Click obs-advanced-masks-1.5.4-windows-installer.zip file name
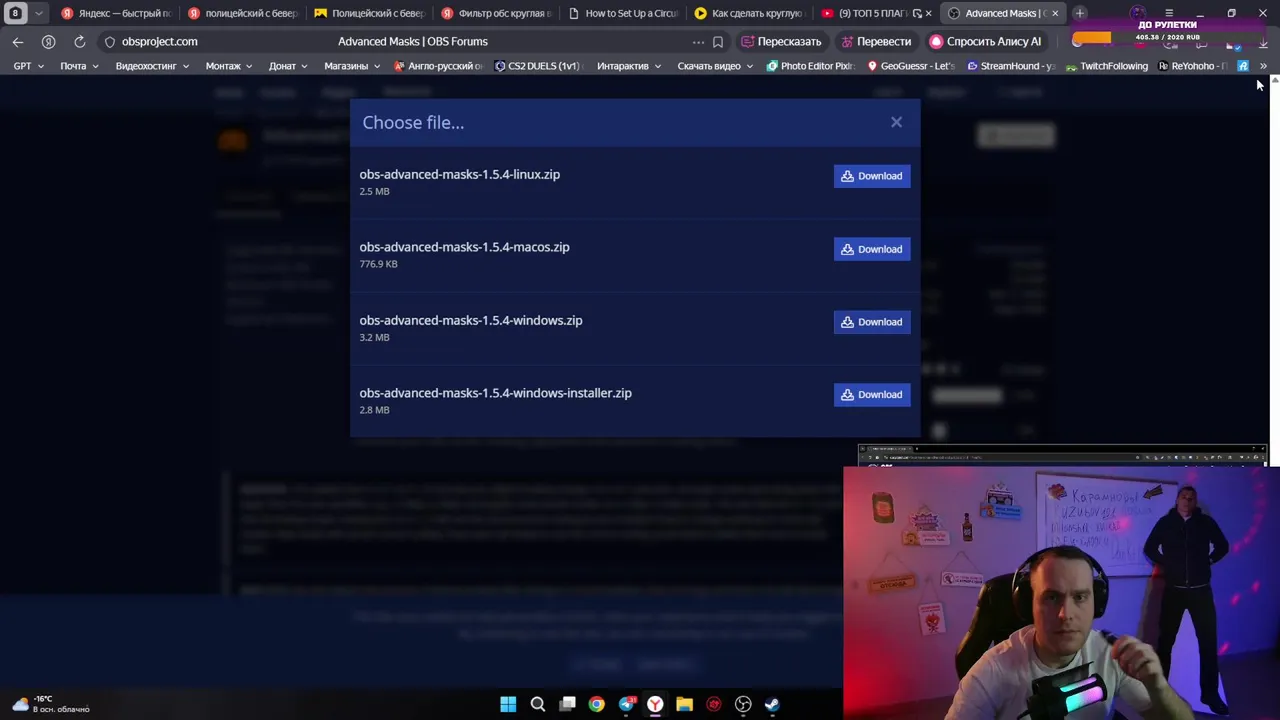The height and width of the screenshot is (720, 1280). [x=495, y=393]
